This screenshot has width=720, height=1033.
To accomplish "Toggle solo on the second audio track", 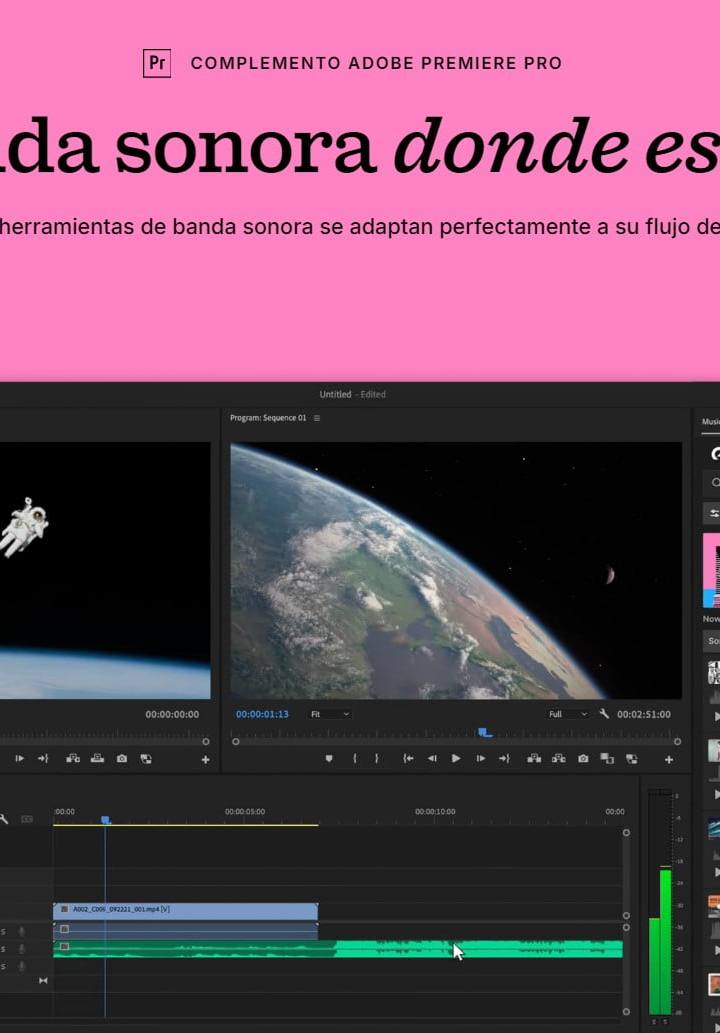I will [x=3, y=949].
